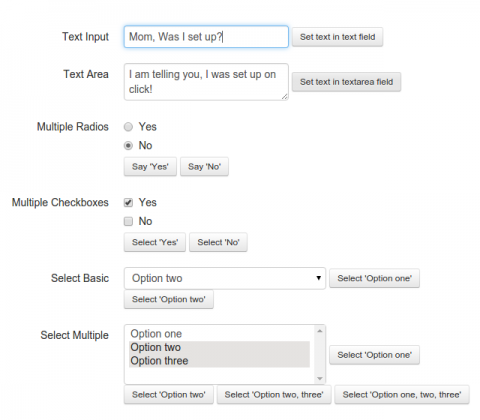This screenshot has height=420, width=480.
Task: Click the list's scroll down arrow
Action: click(x=320, y=378)
